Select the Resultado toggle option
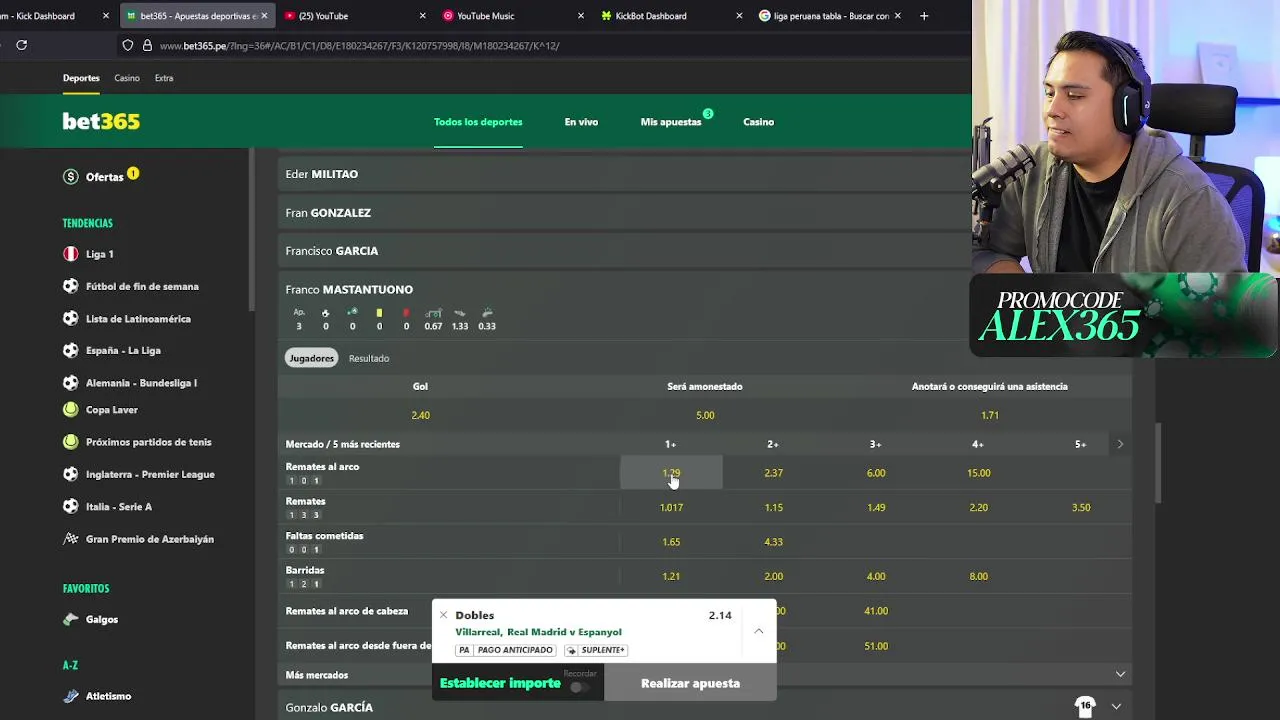The height and width of the screenshot is (720, 1280). [x=369, y=358]
